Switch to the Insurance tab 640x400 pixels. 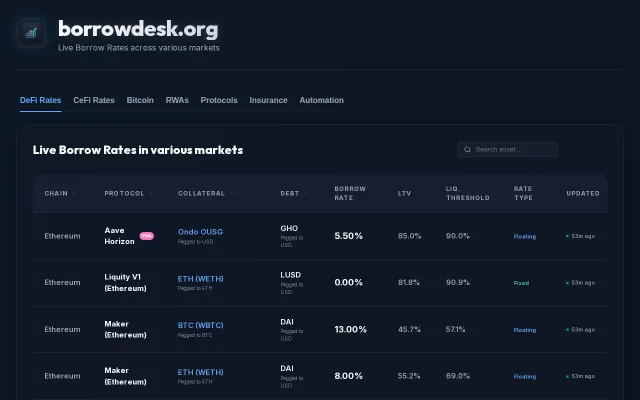pos(268,100)
